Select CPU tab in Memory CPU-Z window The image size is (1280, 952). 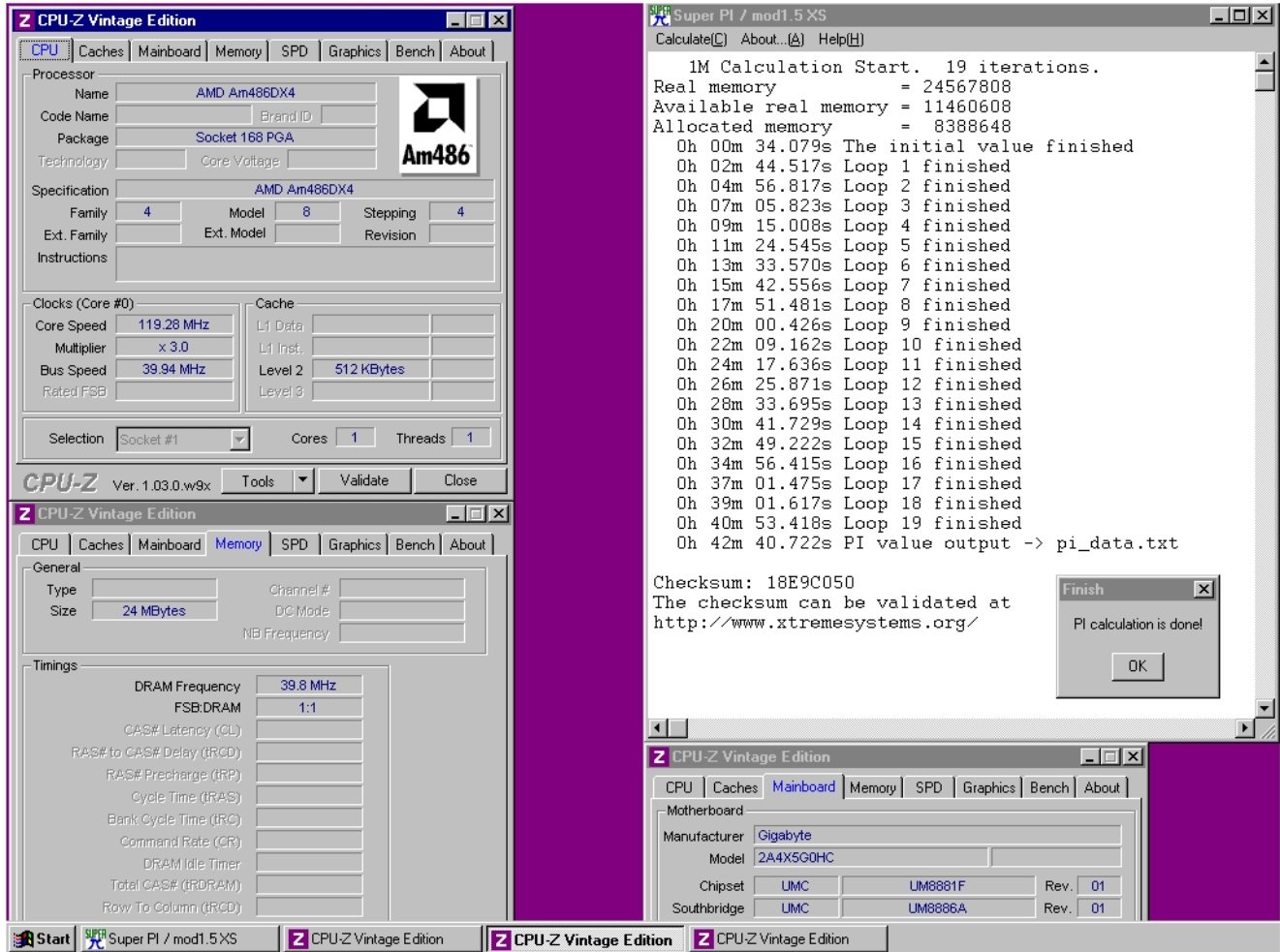[x=45, y=545]
